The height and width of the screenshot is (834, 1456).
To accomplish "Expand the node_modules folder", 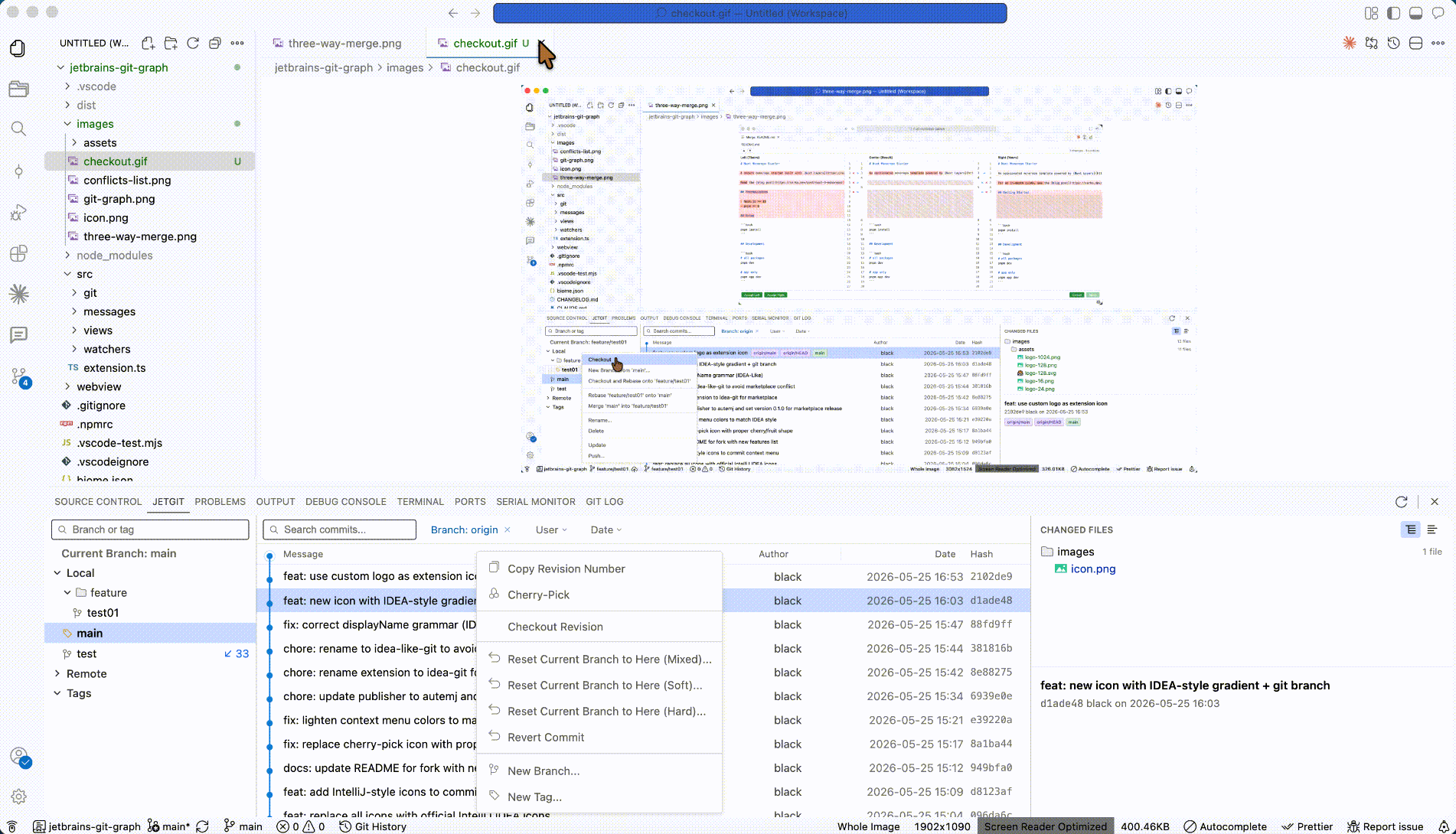I will click(67, 256).
